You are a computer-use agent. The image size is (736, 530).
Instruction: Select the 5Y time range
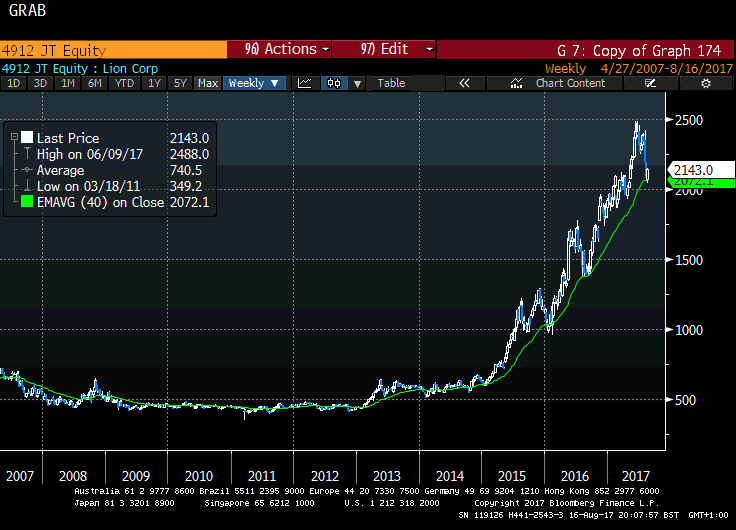[x=180, y=83]
